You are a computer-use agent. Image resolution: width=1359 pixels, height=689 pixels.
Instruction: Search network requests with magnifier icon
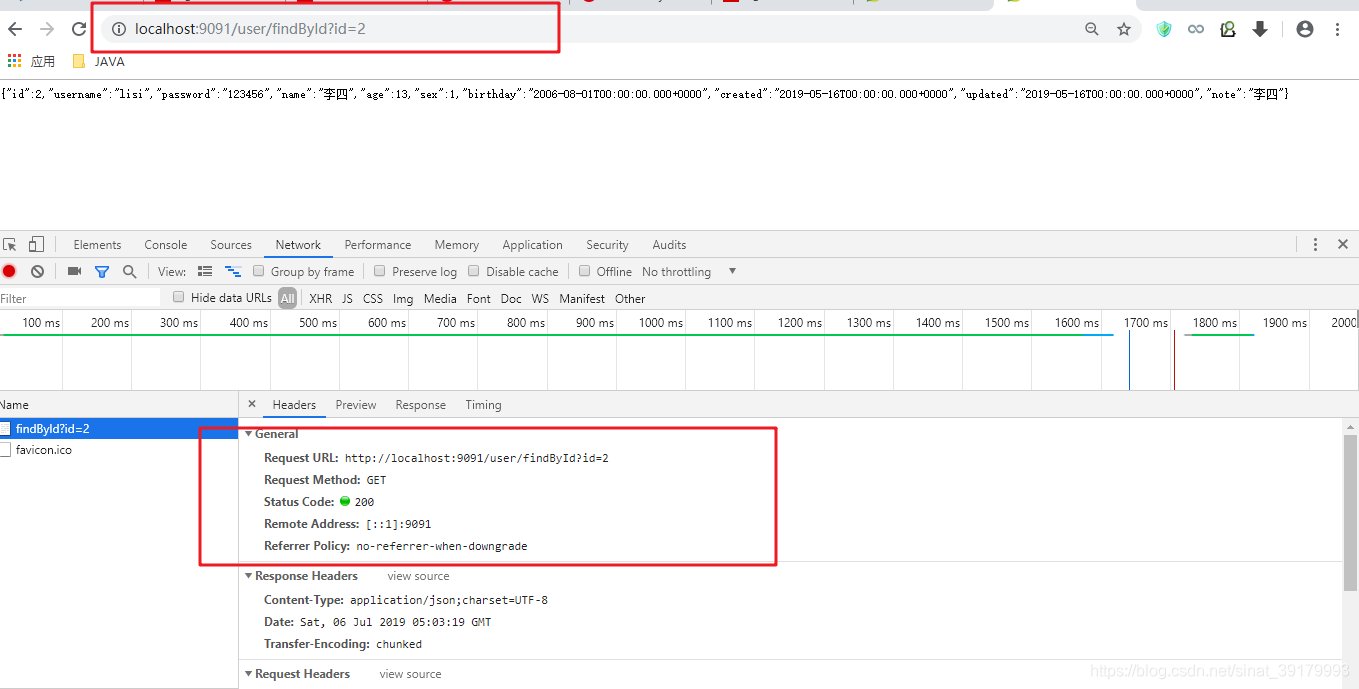[129, 271]
